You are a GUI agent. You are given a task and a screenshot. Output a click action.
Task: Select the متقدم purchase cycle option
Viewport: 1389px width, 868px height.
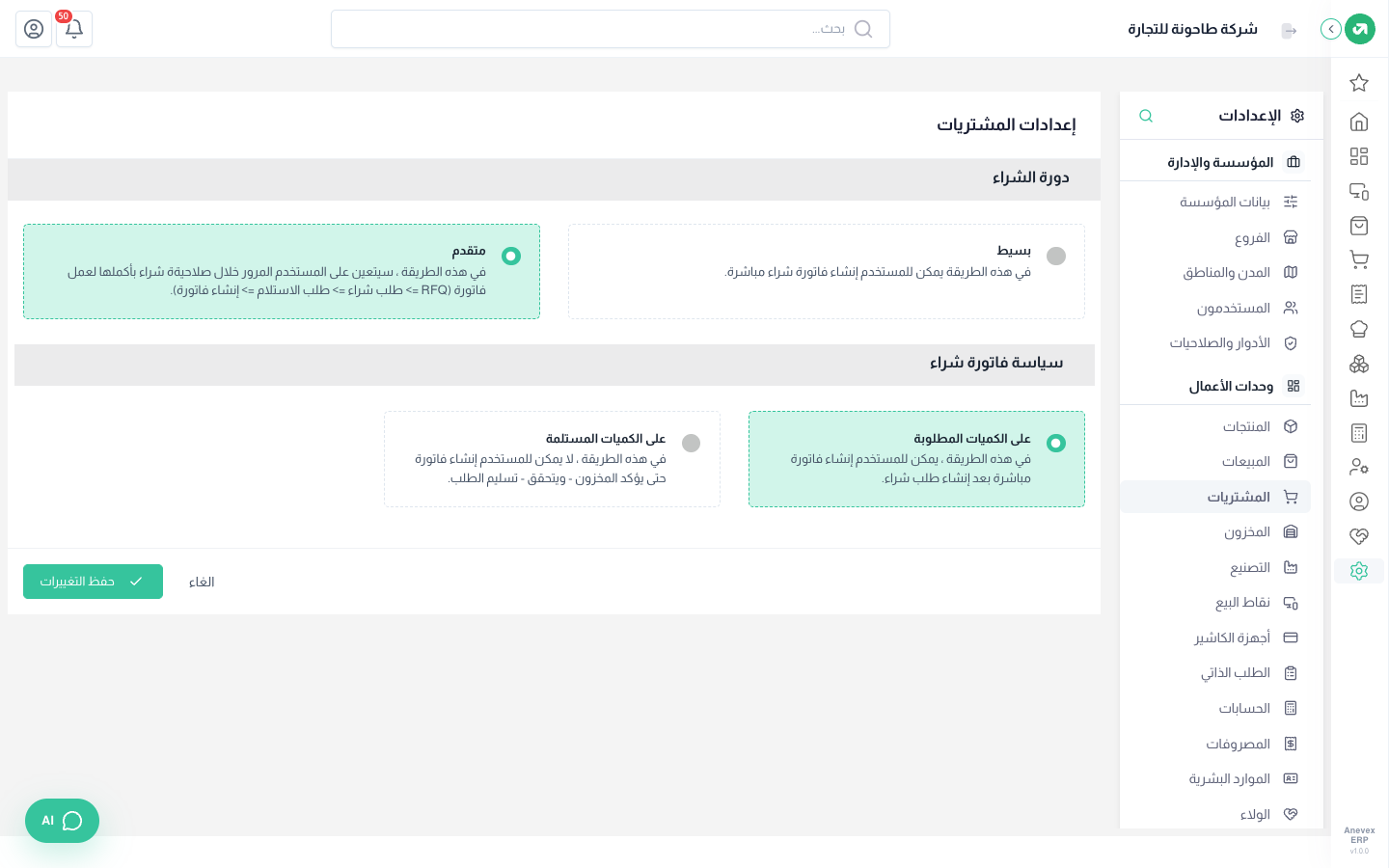[282, 272]
